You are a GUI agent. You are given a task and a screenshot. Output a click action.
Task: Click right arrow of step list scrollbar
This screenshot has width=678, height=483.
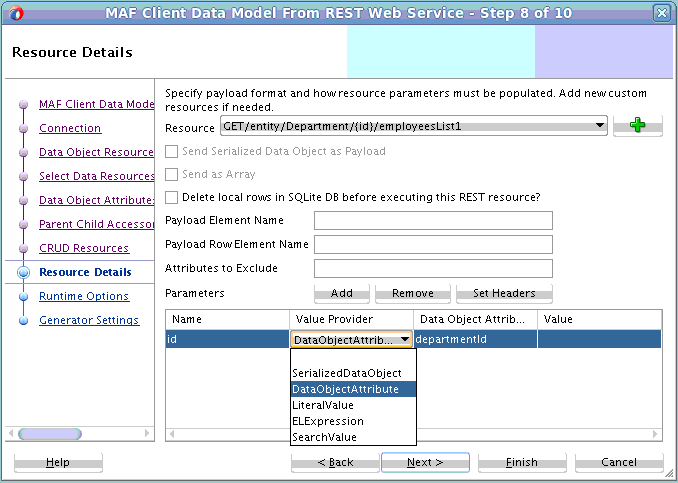click(x=147, y=433)
